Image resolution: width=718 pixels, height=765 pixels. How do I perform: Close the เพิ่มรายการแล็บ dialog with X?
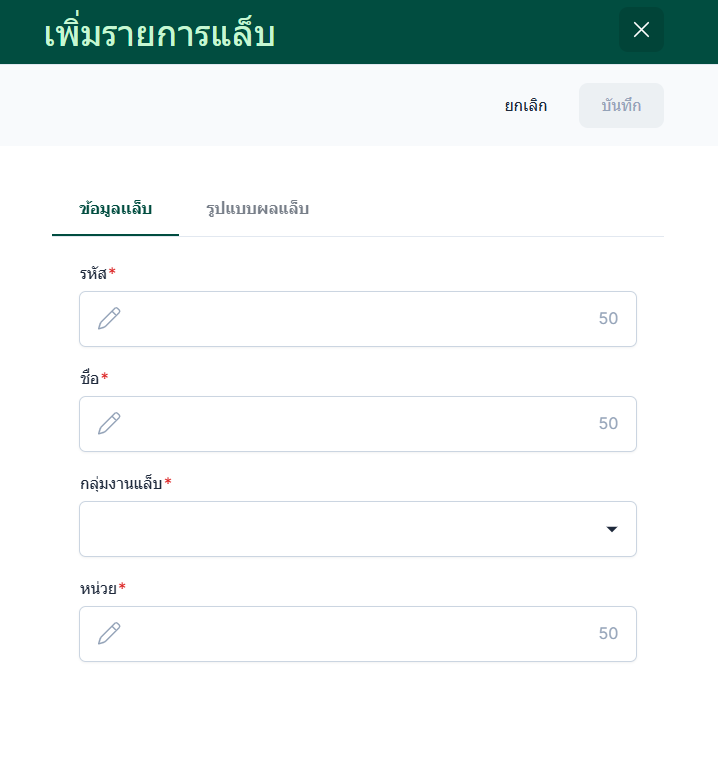641,30
